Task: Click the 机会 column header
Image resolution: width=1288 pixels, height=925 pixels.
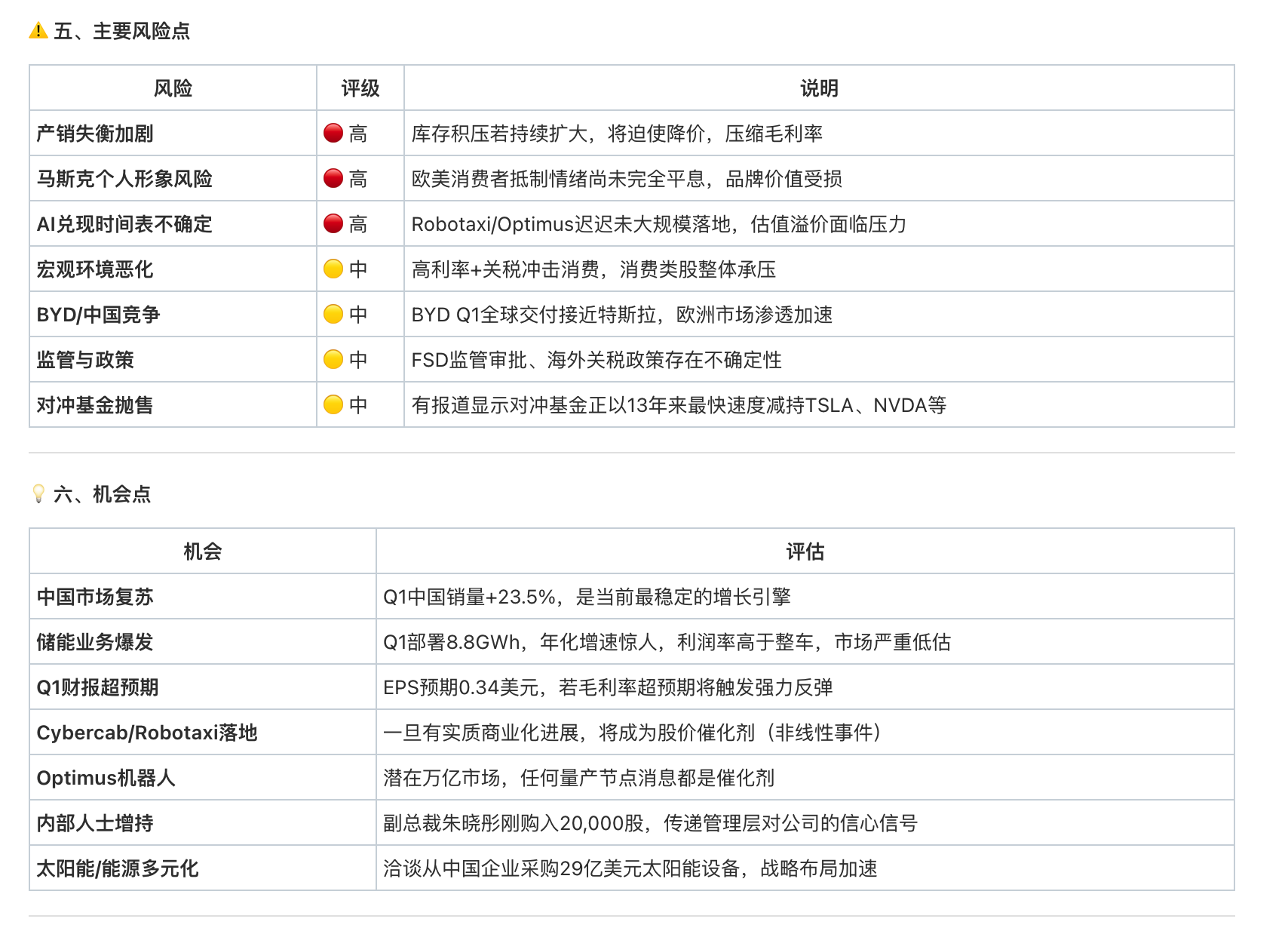Action: click(x=202, y=552)
